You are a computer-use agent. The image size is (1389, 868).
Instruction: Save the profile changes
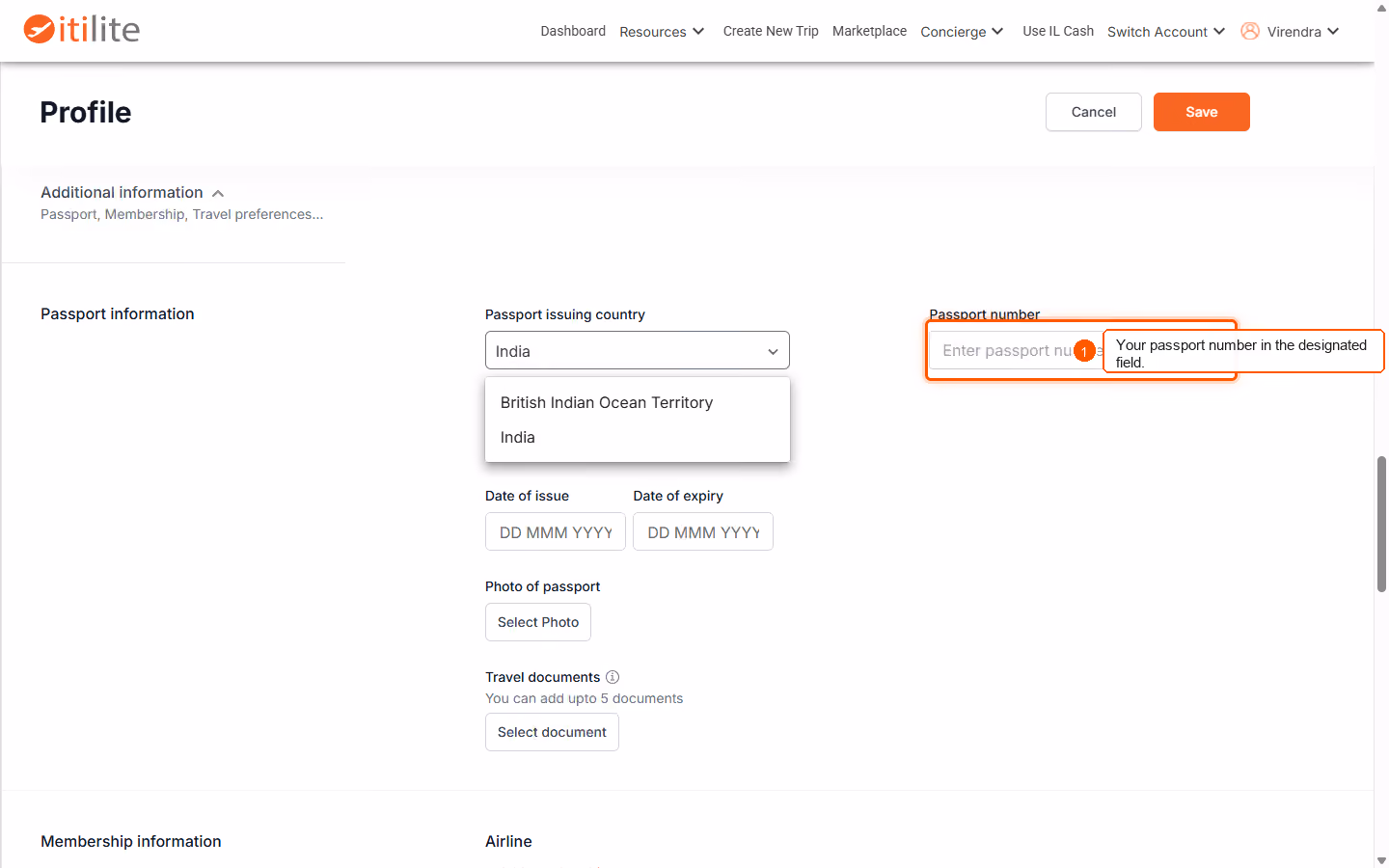click(1202, 112)
